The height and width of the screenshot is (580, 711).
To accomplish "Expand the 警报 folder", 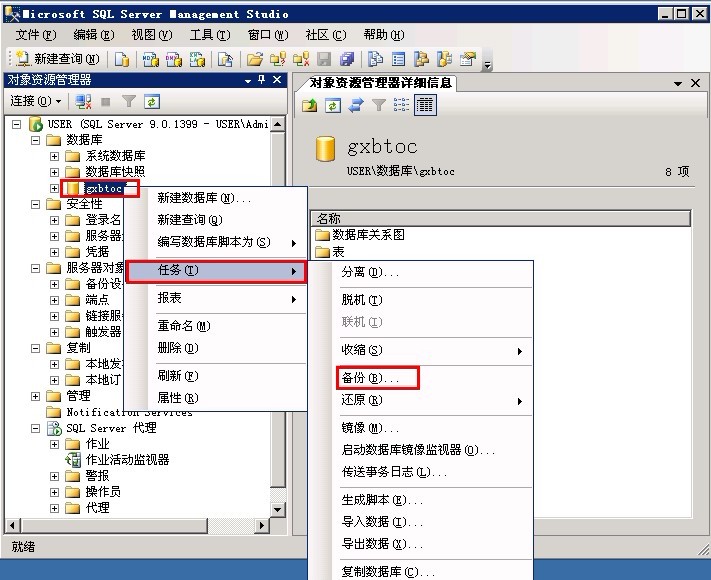I will (54, 476).
